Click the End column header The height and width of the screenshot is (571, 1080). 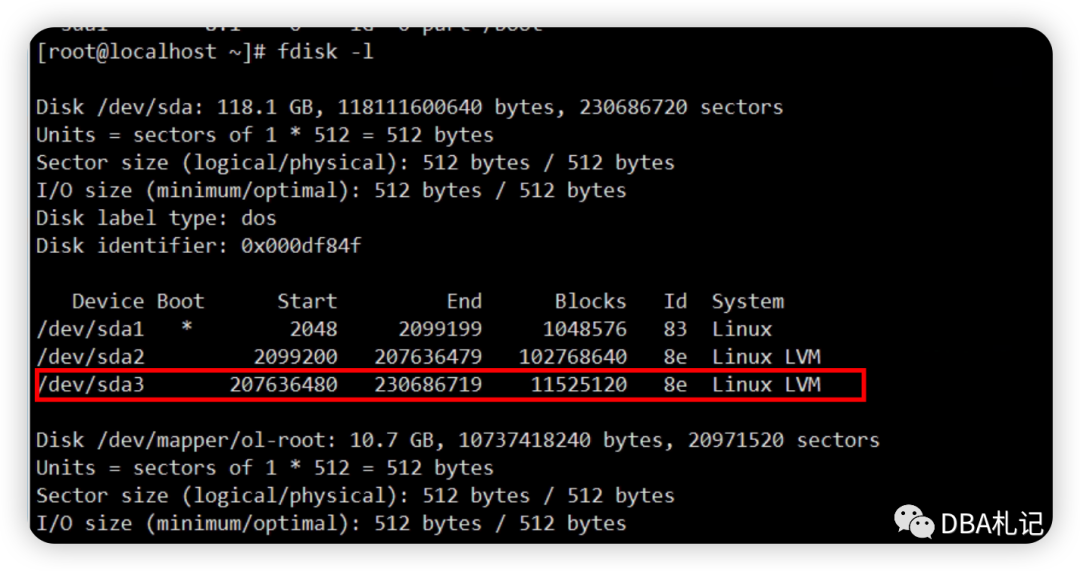(x=464, y=301)
